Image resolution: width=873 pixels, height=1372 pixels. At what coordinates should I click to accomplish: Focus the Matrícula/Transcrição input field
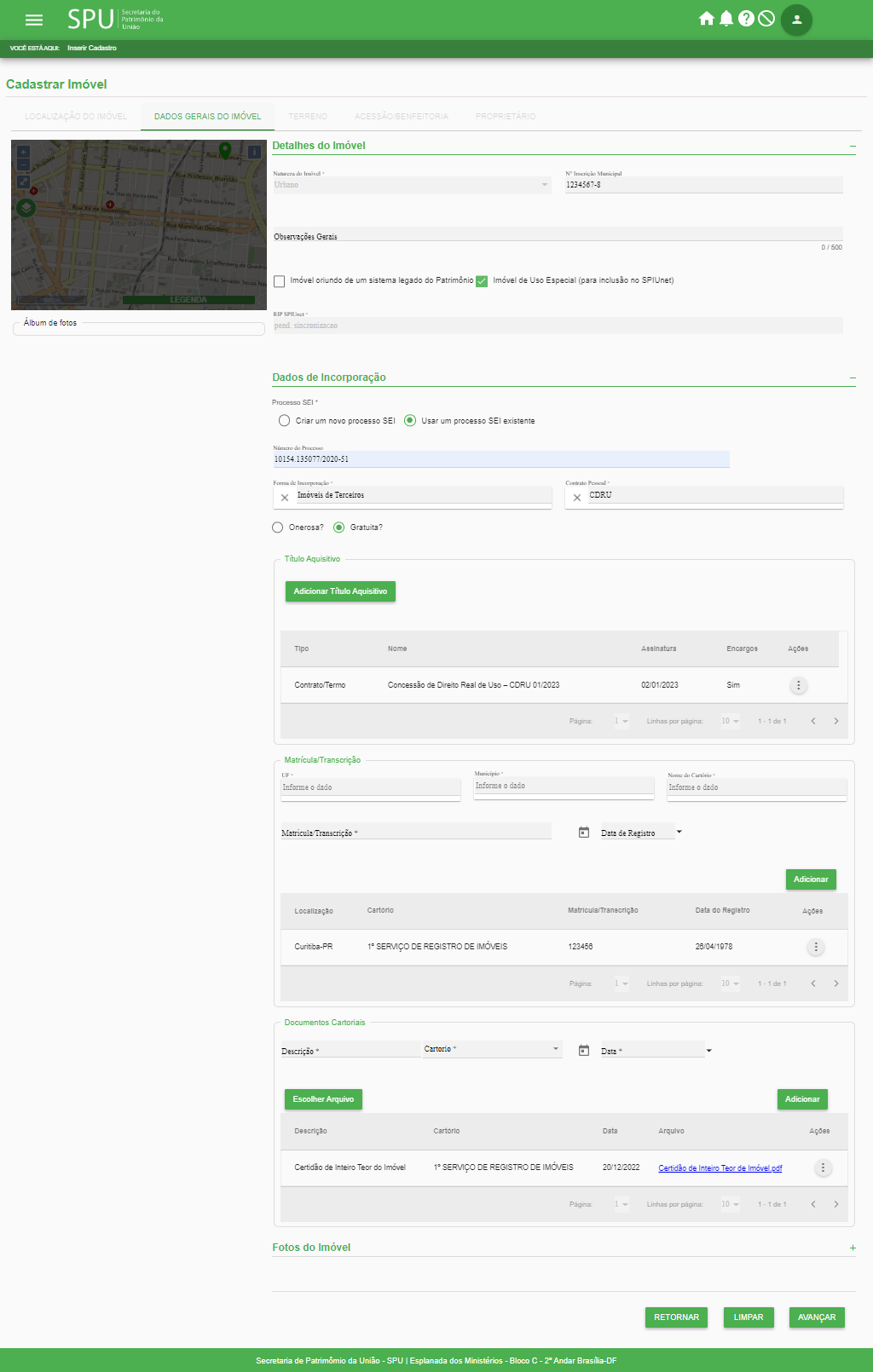point(416,833)
